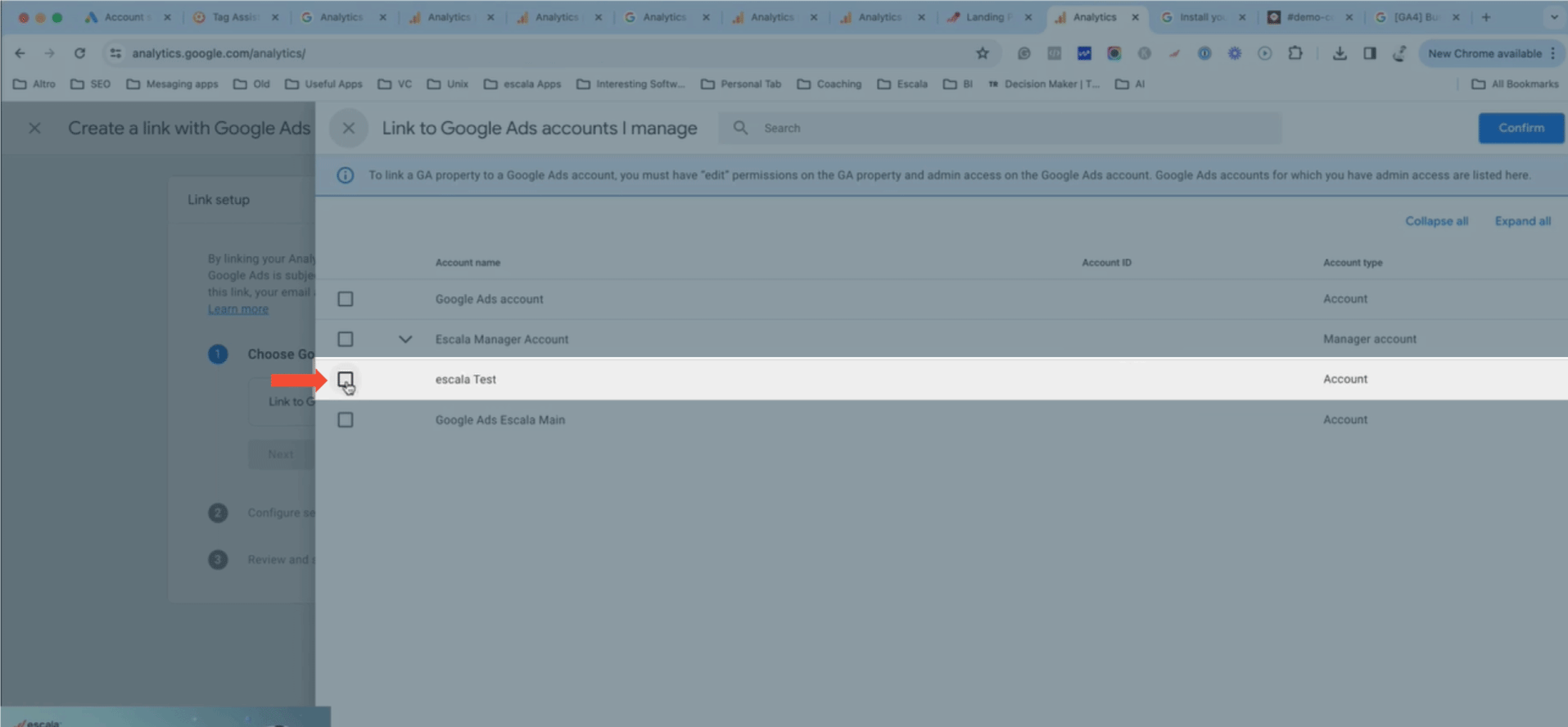Close the active Analytics tab
The image size is (1568, 727).
pos(1136,17)
